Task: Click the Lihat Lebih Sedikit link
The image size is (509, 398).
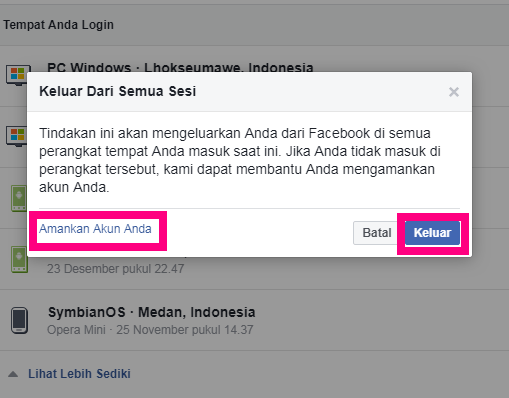Action: [79, 374]
